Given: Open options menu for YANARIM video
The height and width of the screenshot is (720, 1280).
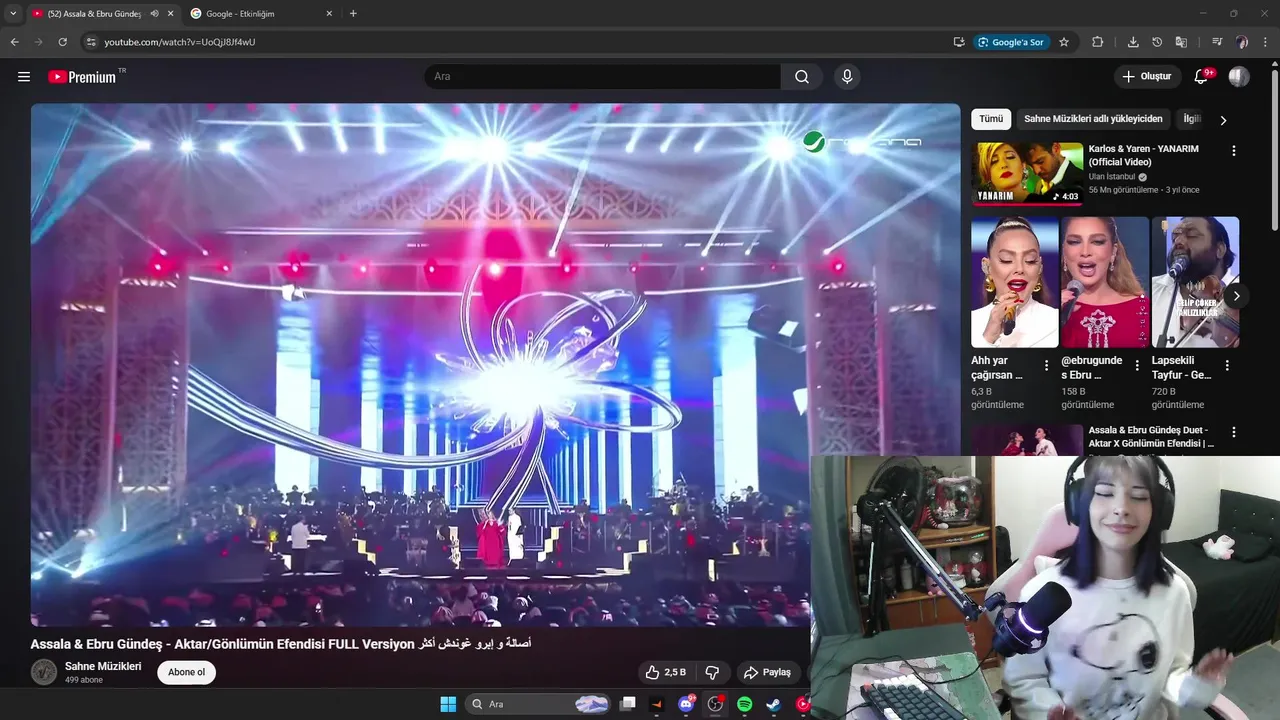Looking at the screenshot, I should [1233, 151].
